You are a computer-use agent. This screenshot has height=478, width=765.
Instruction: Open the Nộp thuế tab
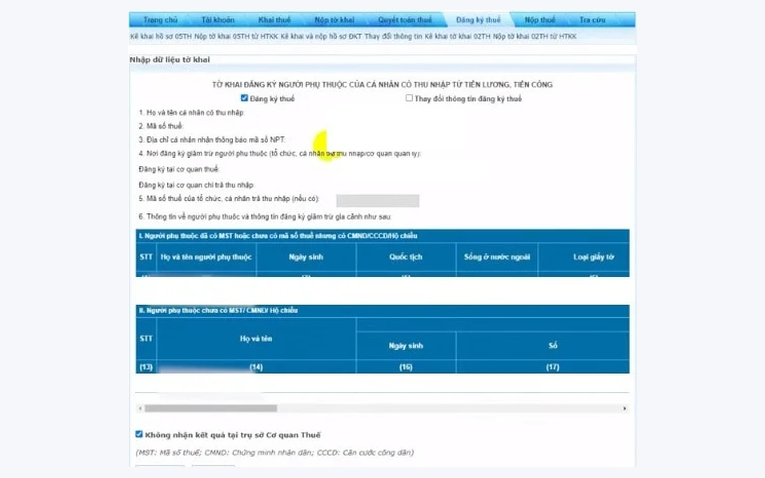tap(540, 20)
